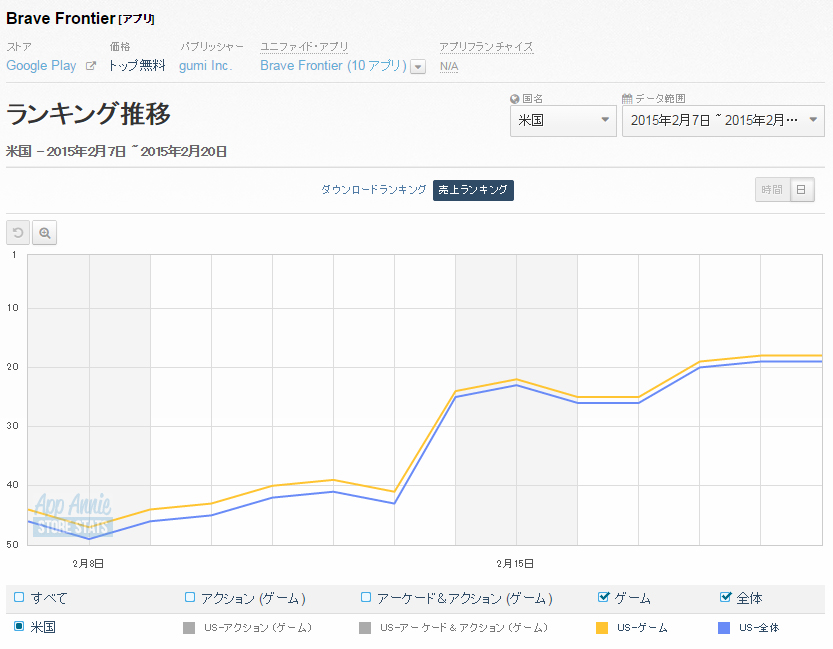Screen dimensions: 833x649
Task: Open the Google Play store link
Action: (41, 66)
